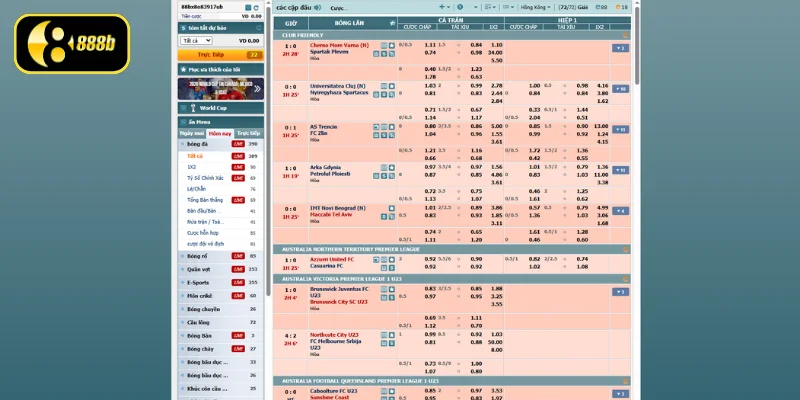This screenshot has width=800, height=400.
Task: Collapse the World Cup section
Action: [221, 108]
